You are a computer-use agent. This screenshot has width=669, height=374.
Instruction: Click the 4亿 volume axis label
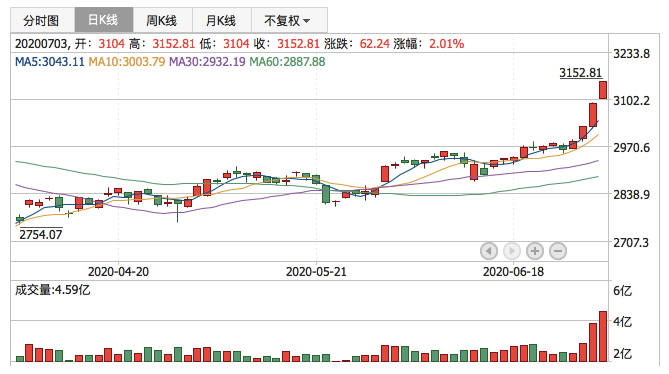coord(622,322)
